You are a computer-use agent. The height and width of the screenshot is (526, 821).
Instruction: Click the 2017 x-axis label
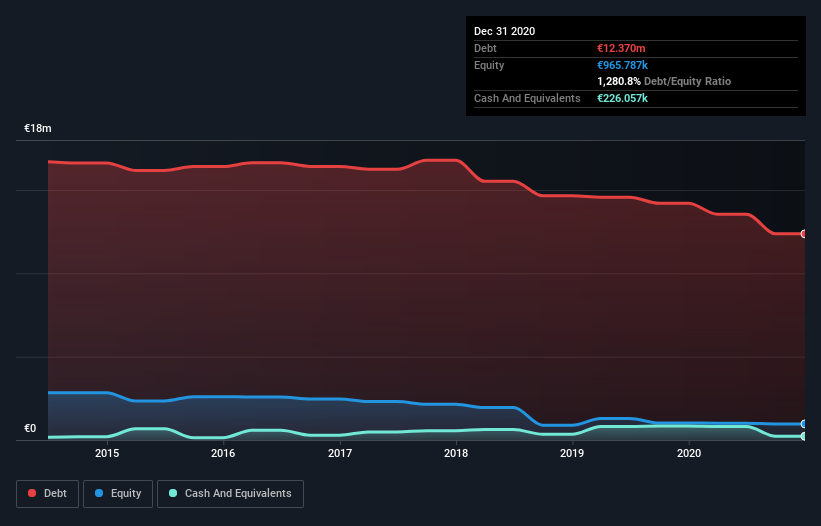click(x=340, y=453)
